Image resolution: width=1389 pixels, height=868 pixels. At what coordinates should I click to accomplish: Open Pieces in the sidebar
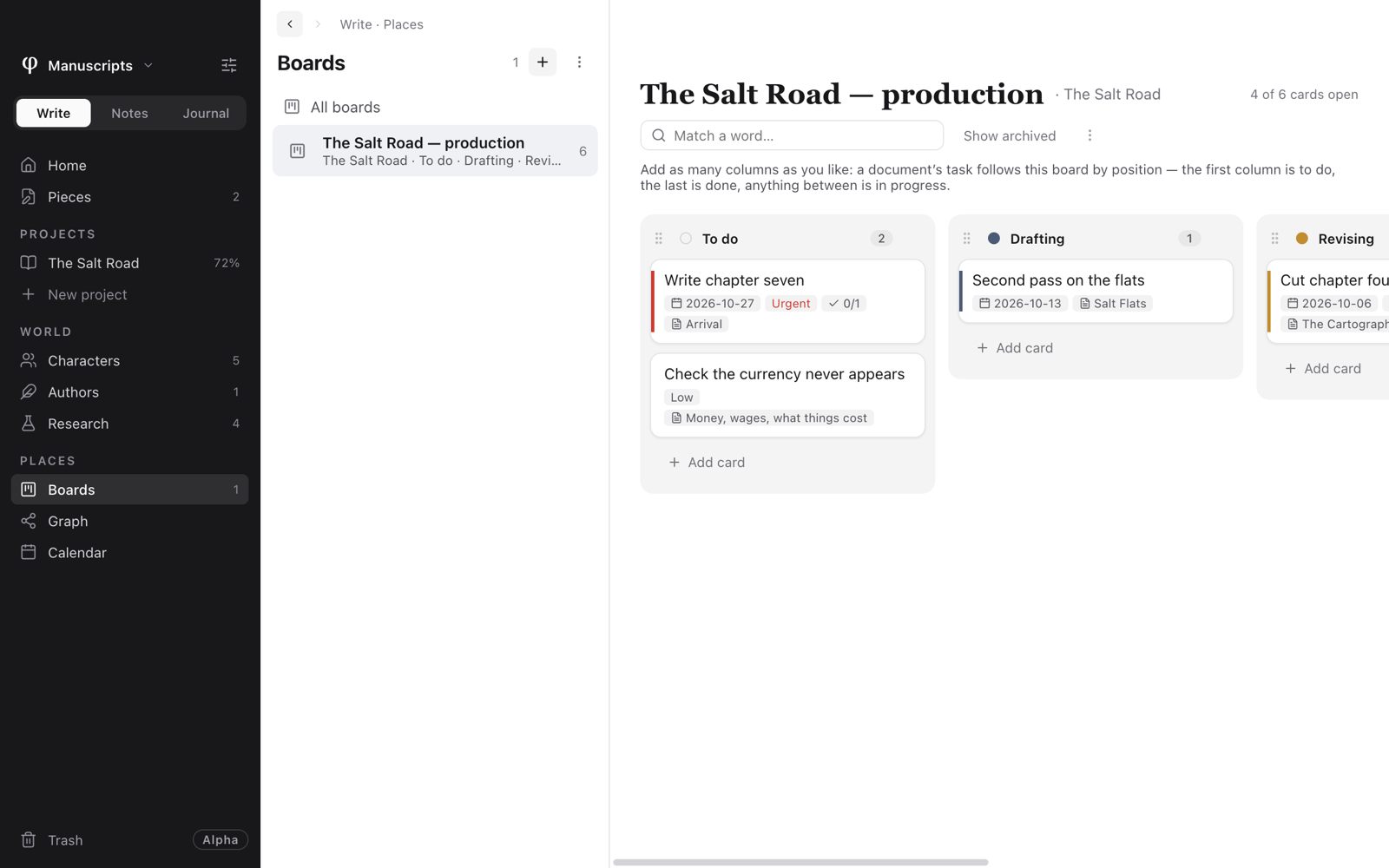130,197
